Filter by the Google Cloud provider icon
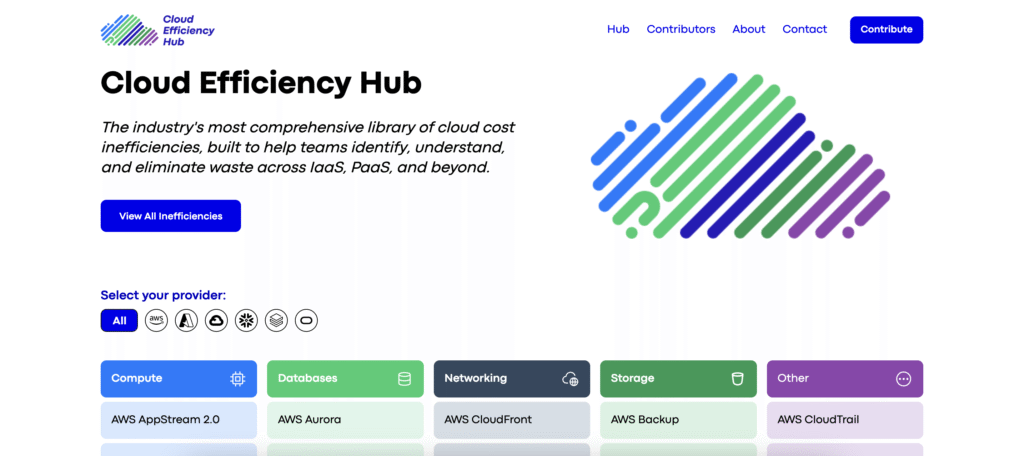This screenshot has width=1024, height=456. click(216, 320)
